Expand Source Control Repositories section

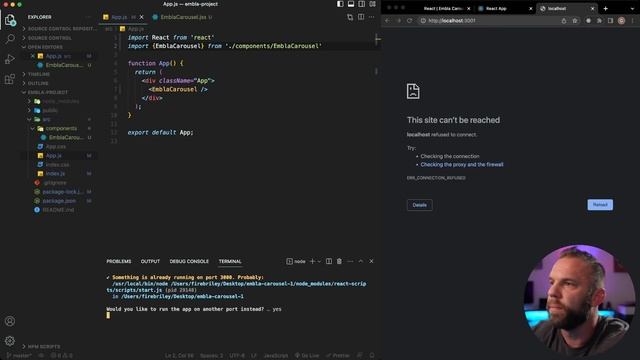coord(60,29)
